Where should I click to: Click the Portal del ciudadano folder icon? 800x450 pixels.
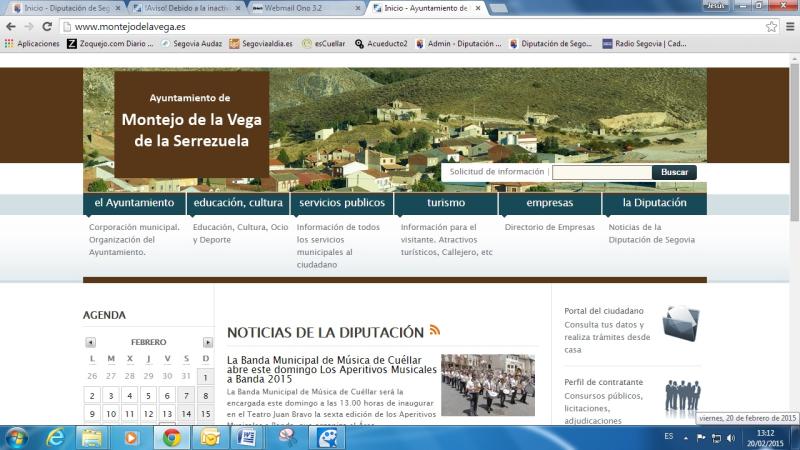[680, 323]
